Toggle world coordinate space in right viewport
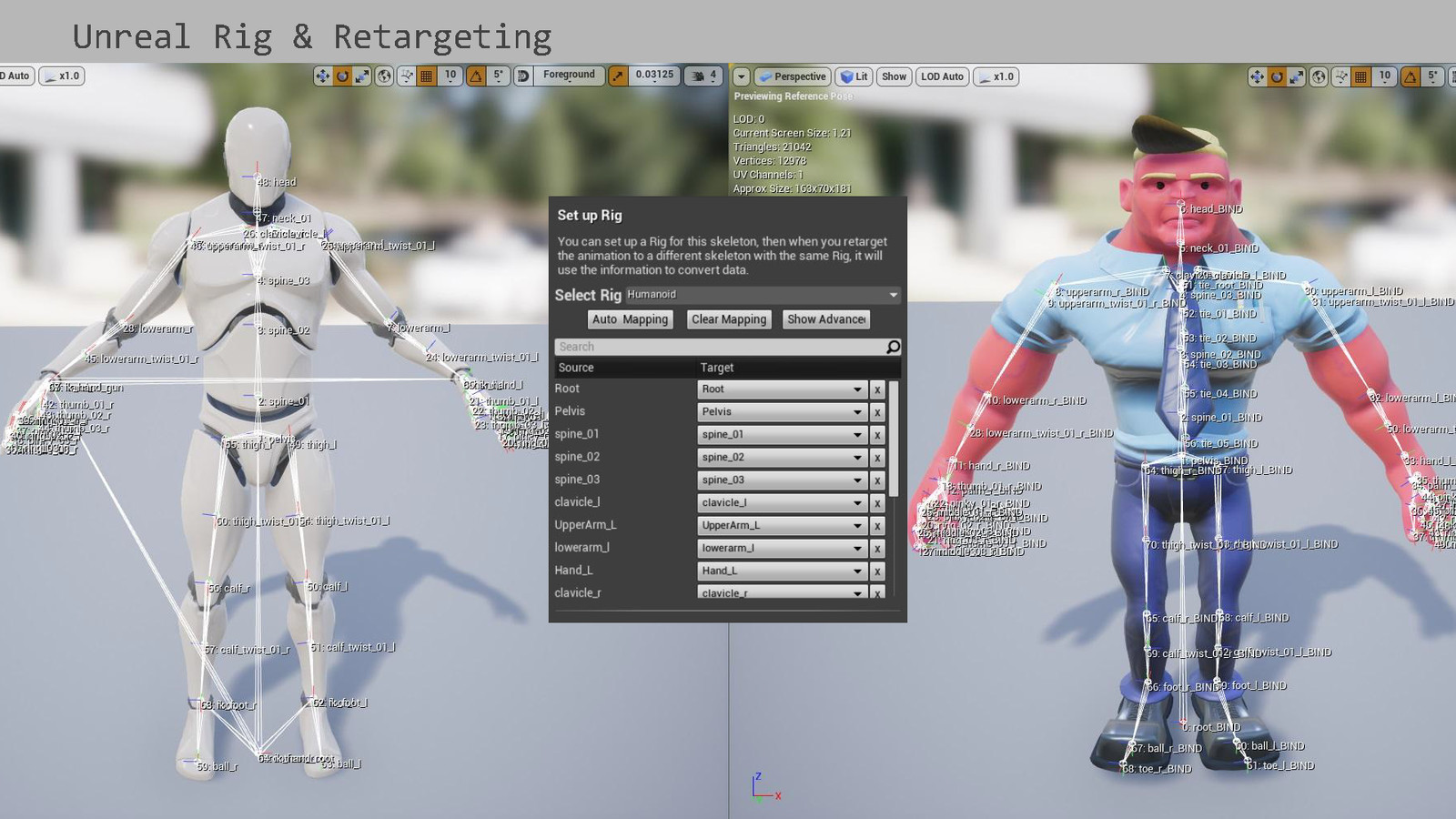Screen dimensions: 1456x819 1319,77
